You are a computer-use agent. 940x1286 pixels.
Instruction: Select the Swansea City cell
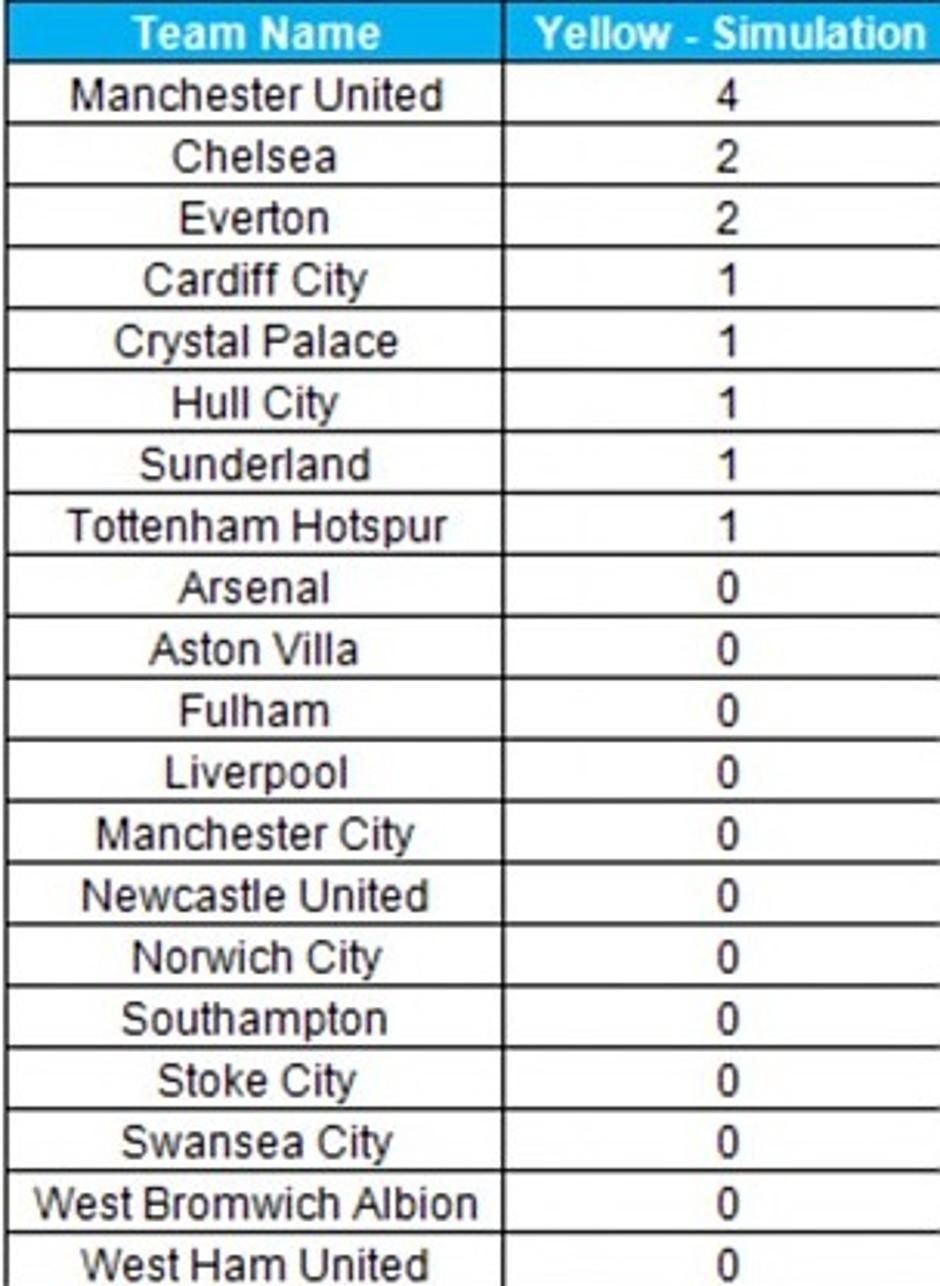[x=256, y=1142]
